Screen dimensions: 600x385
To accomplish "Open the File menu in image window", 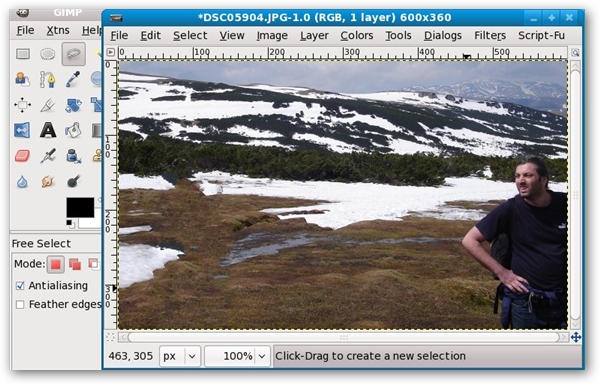I will pos(119,36).
